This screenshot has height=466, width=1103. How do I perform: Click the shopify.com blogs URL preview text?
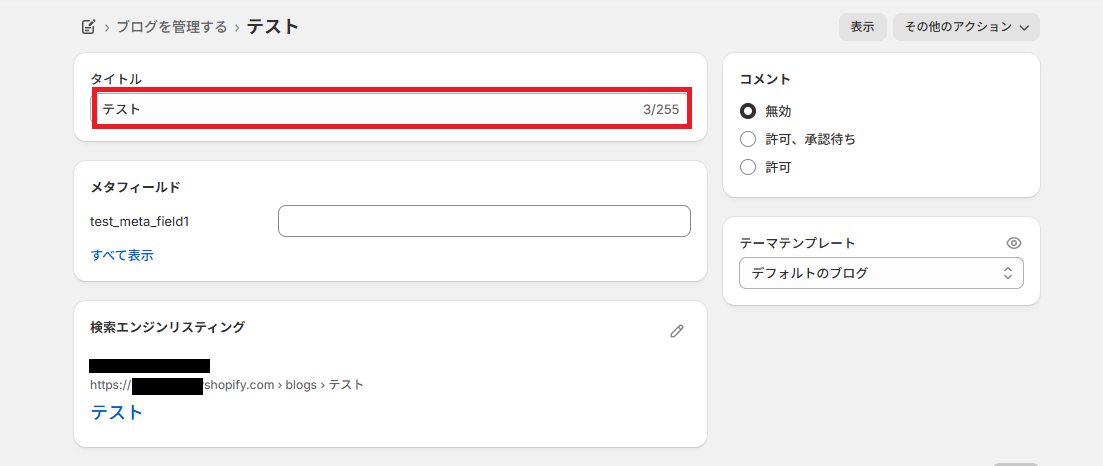[283, 385]
